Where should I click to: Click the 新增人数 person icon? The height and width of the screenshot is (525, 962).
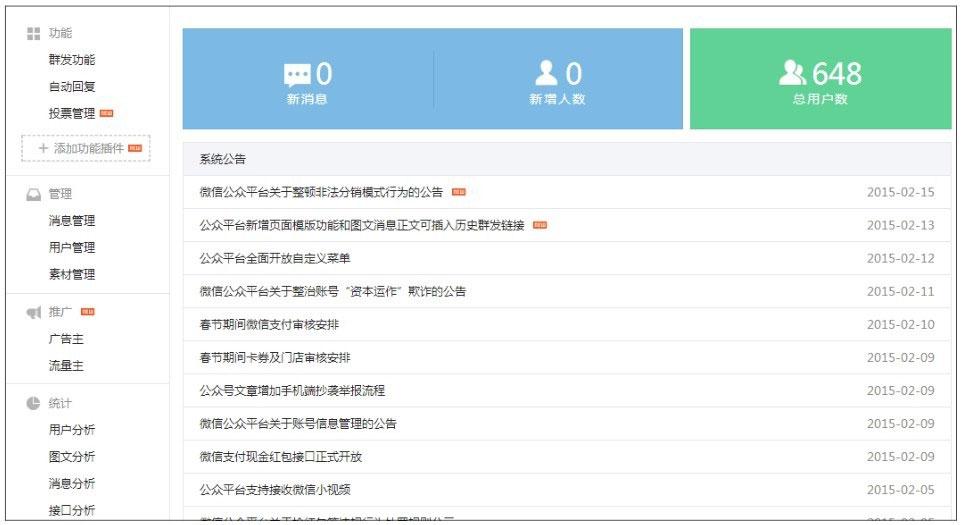pos(546,73)
